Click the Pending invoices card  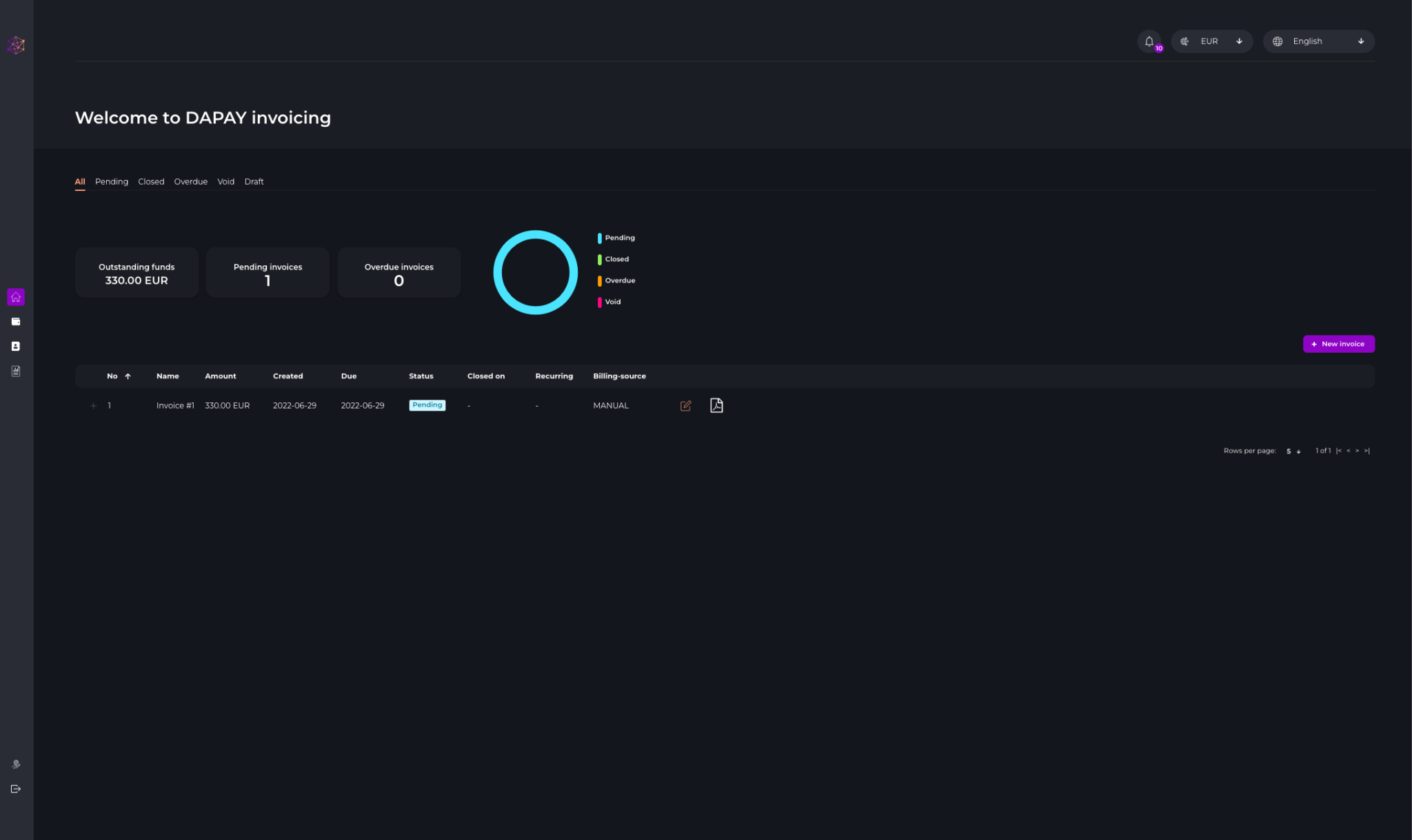[268, 273]
